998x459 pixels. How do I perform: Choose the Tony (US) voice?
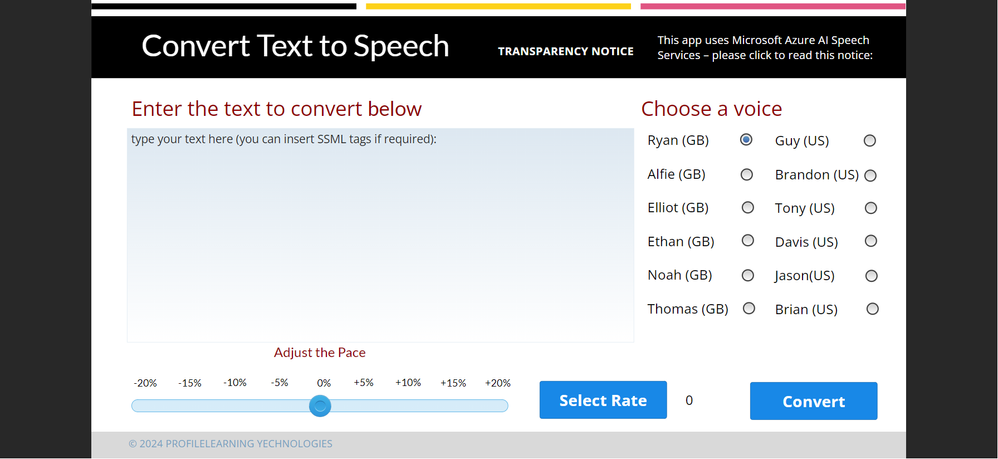click(x=871, y=208)
